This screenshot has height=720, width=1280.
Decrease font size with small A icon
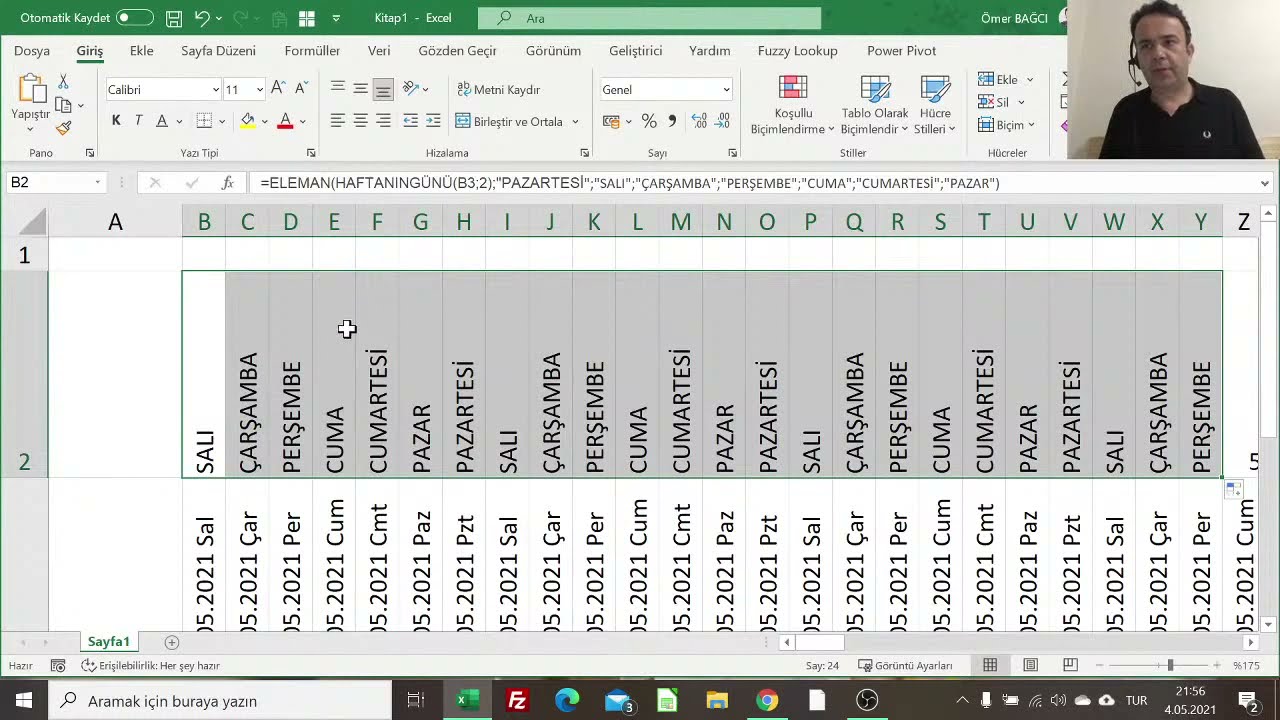click(x=300, y=89)
